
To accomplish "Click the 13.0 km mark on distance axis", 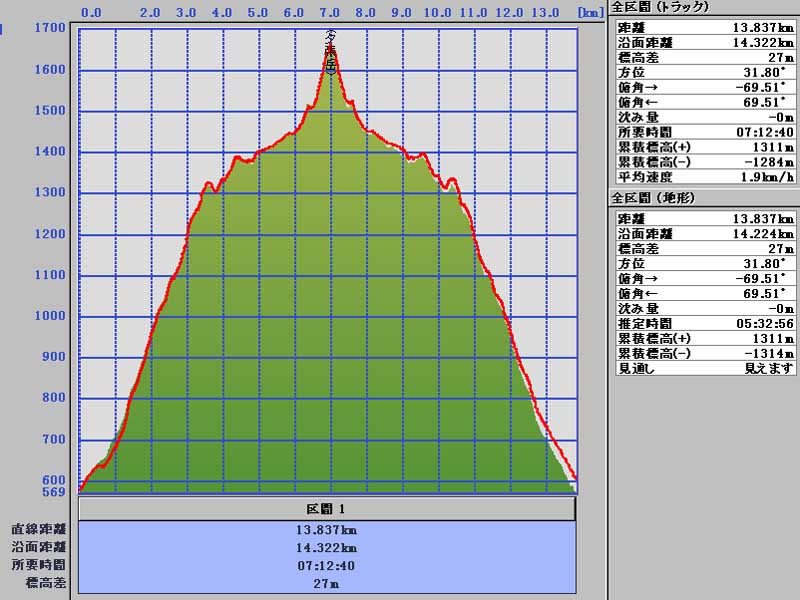I will [x=546, y=13].
